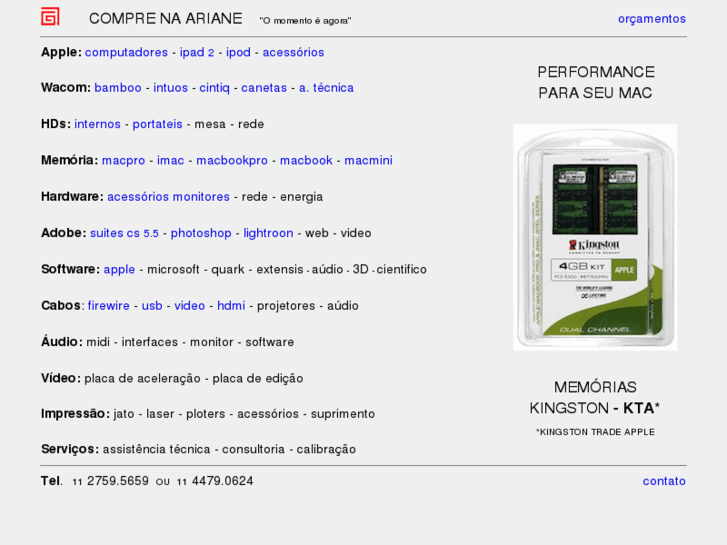Click the "O momento é agora" slogan
Image resolution: width=727 pixels, height=545 pixels.
tap(305, 21)
